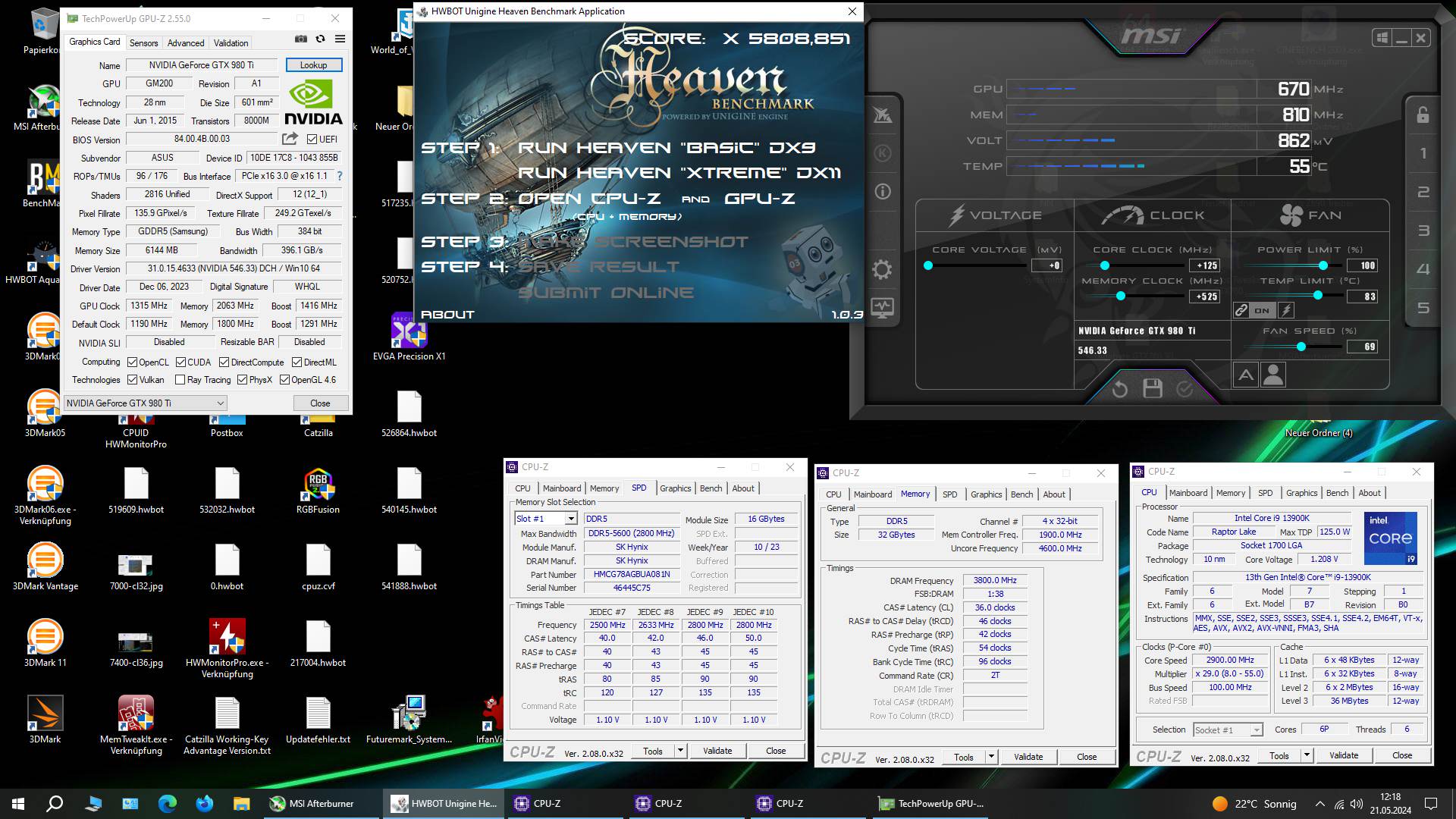The width and height of the screenshot is (1456, 819).
Task: Expand Tools dropdown arrow in CPU-Z CPU window
Action: tap(1307, 755)
